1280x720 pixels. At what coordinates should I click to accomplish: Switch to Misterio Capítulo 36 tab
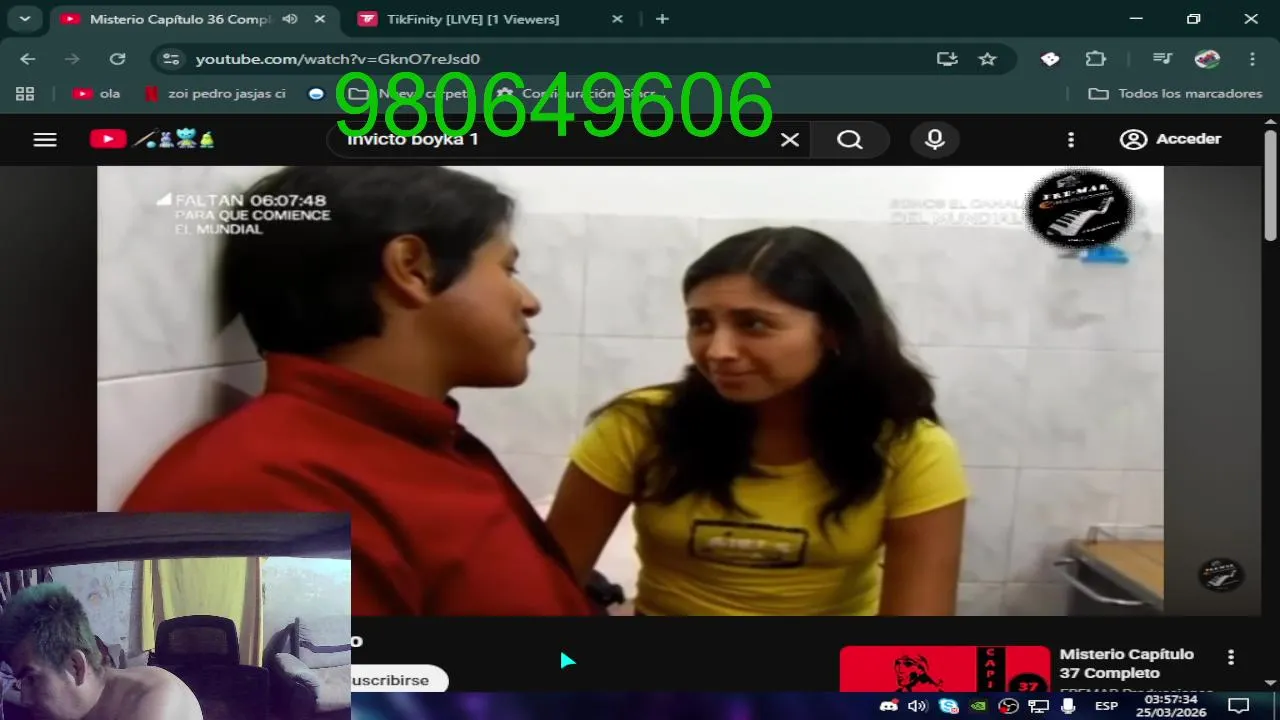click(180, 19)
